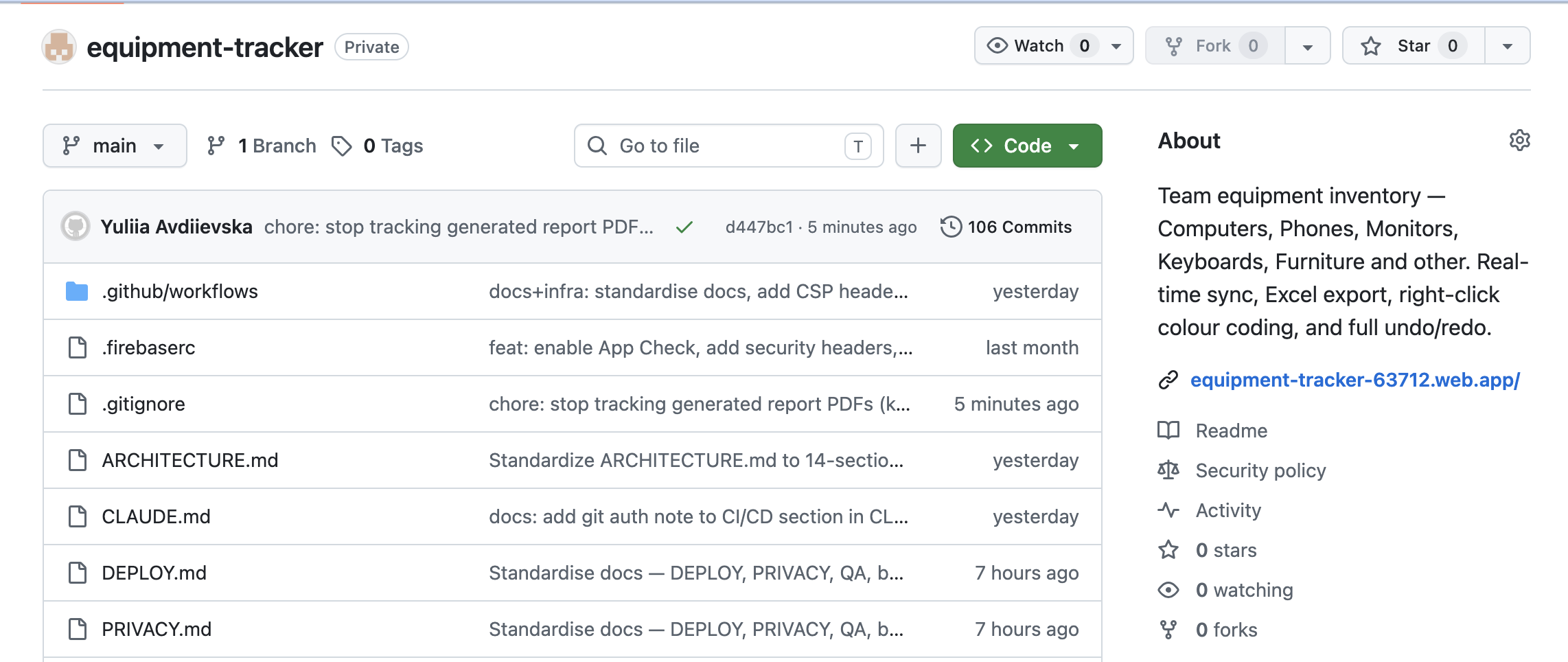This screenshot has height=662, width=1568.
Task: Open the .firebaserc file
Action: click(x=148, y=347)
